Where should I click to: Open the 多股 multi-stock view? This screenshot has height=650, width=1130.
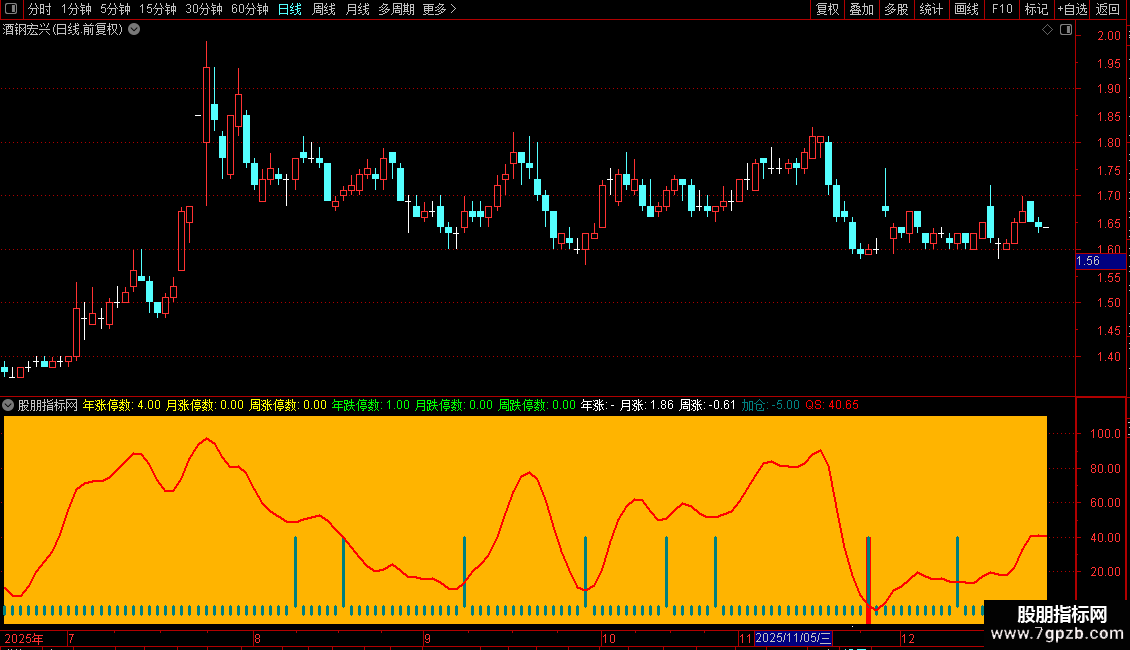[x=897, y=9]
